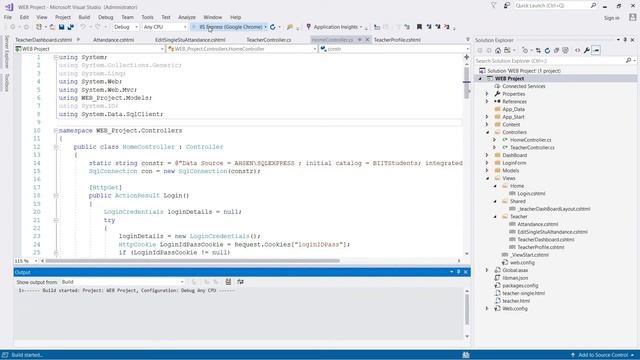
Task: Toggle the Preview Selected Items icon
Action: tap(596, 50)
